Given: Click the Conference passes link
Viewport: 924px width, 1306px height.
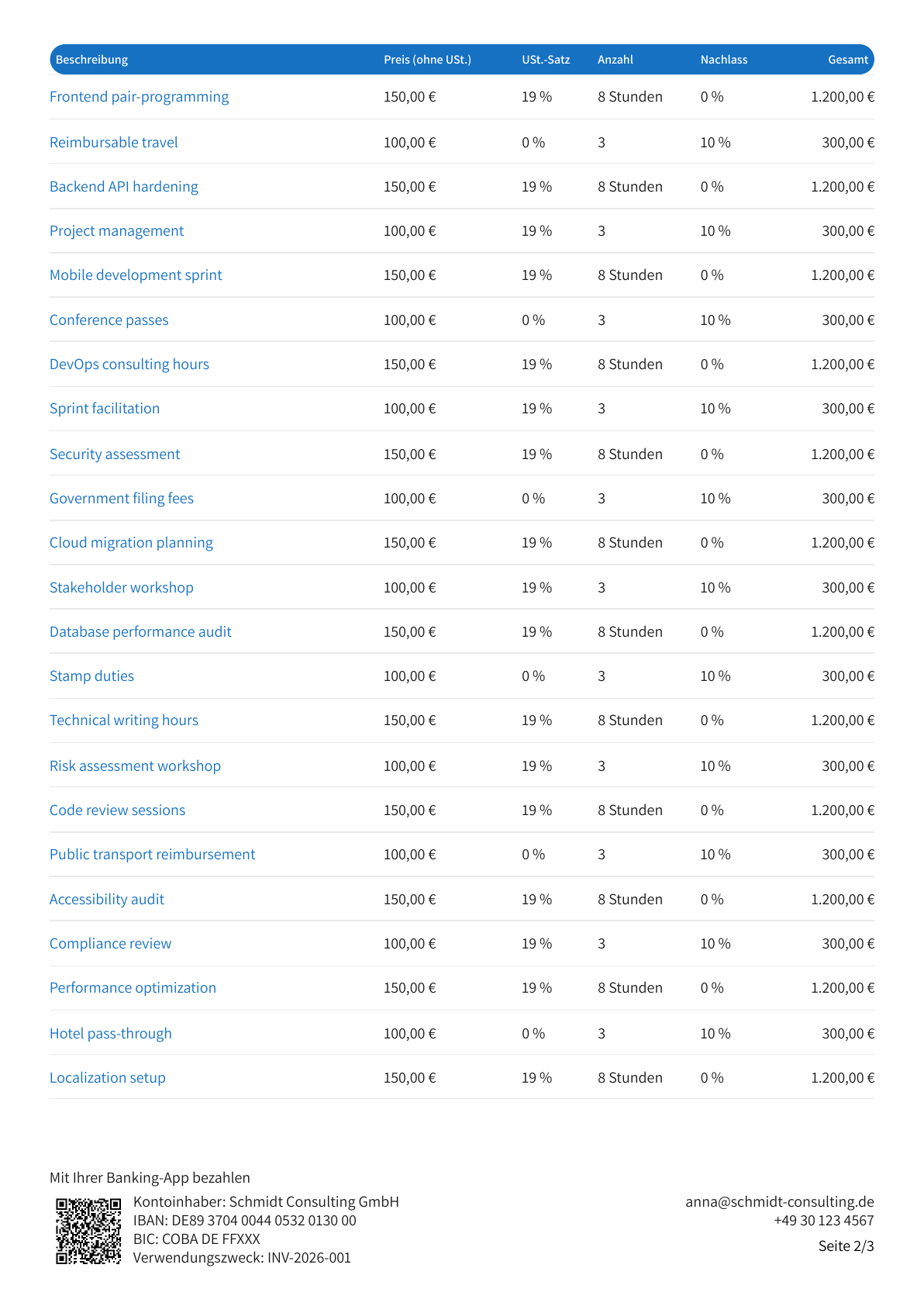Looking at the screenshot, I should click(109, 320).
